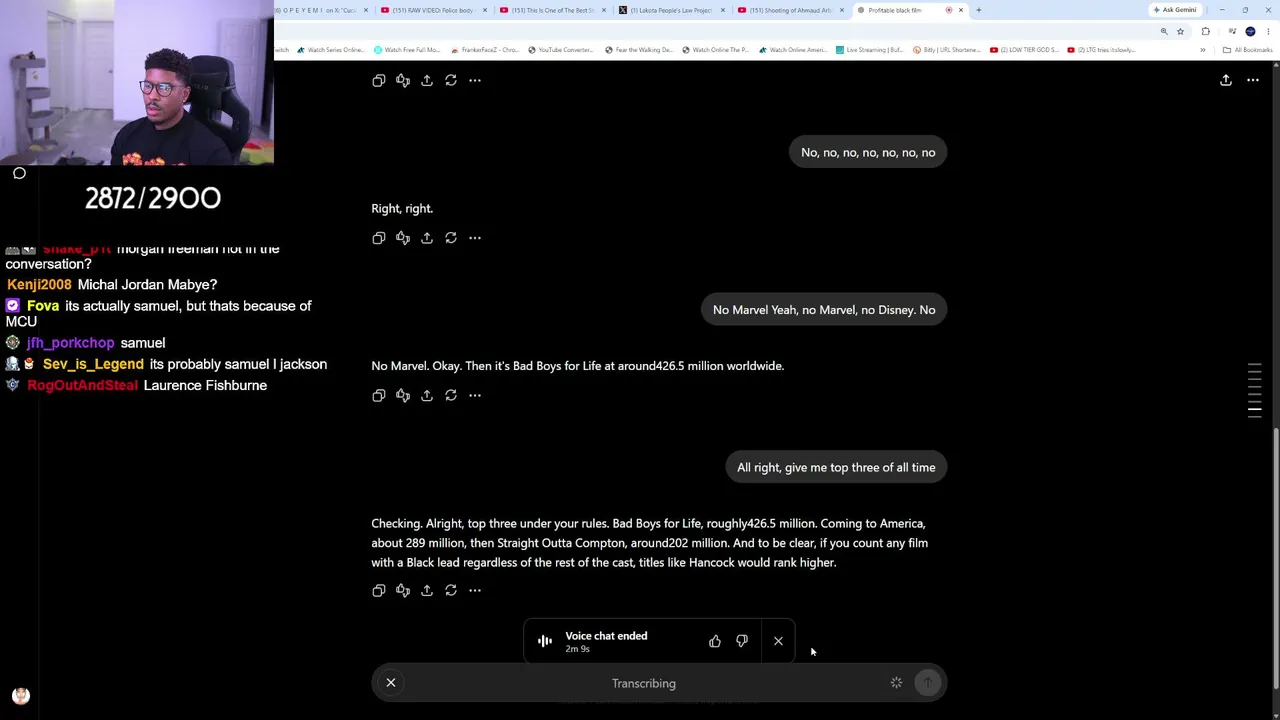This screenshot has width=1280, height=720.
Task: Click chat username 'RogOutAndSteal'
Action: pyautogui.click(x=82, y=385)
